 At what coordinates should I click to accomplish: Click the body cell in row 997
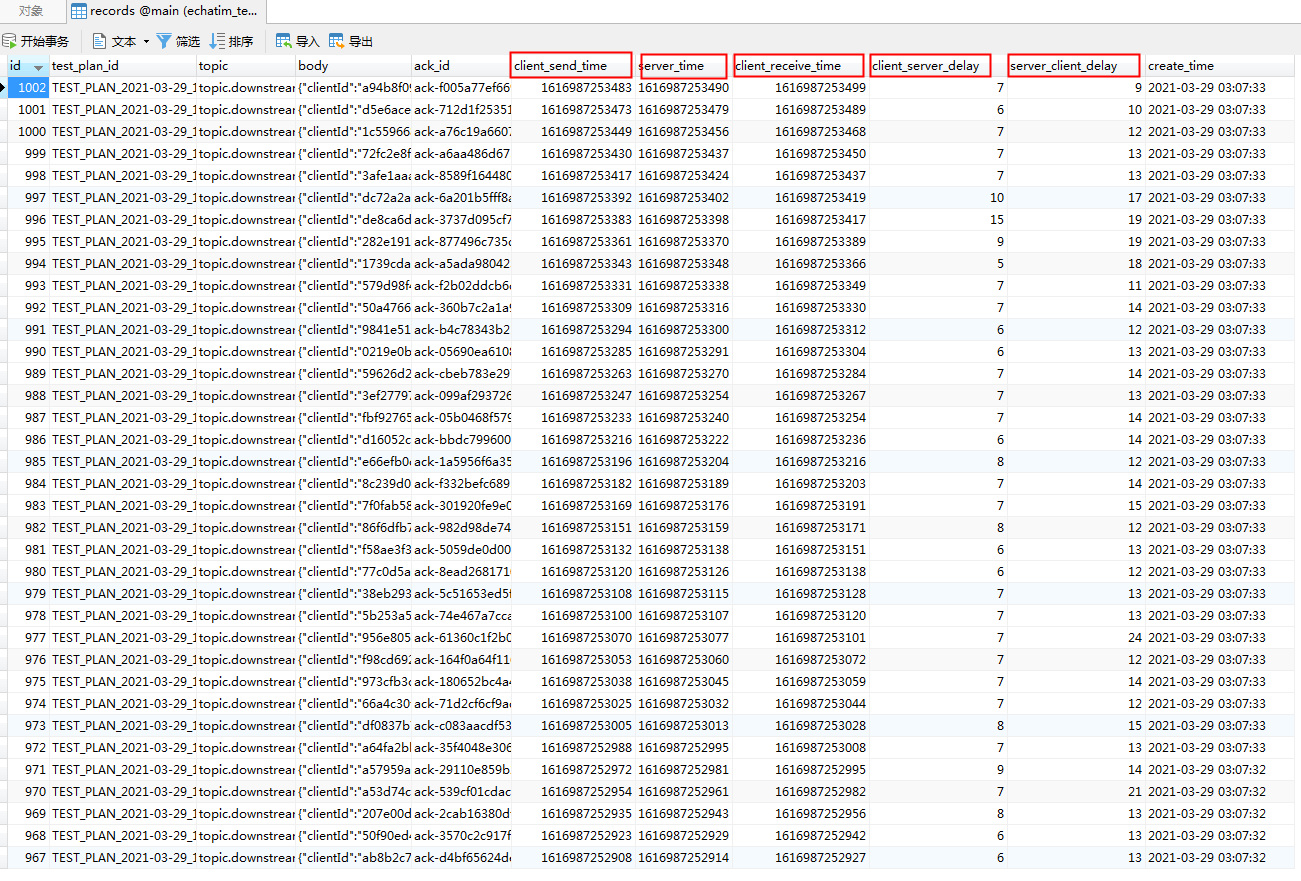(354, 198)
